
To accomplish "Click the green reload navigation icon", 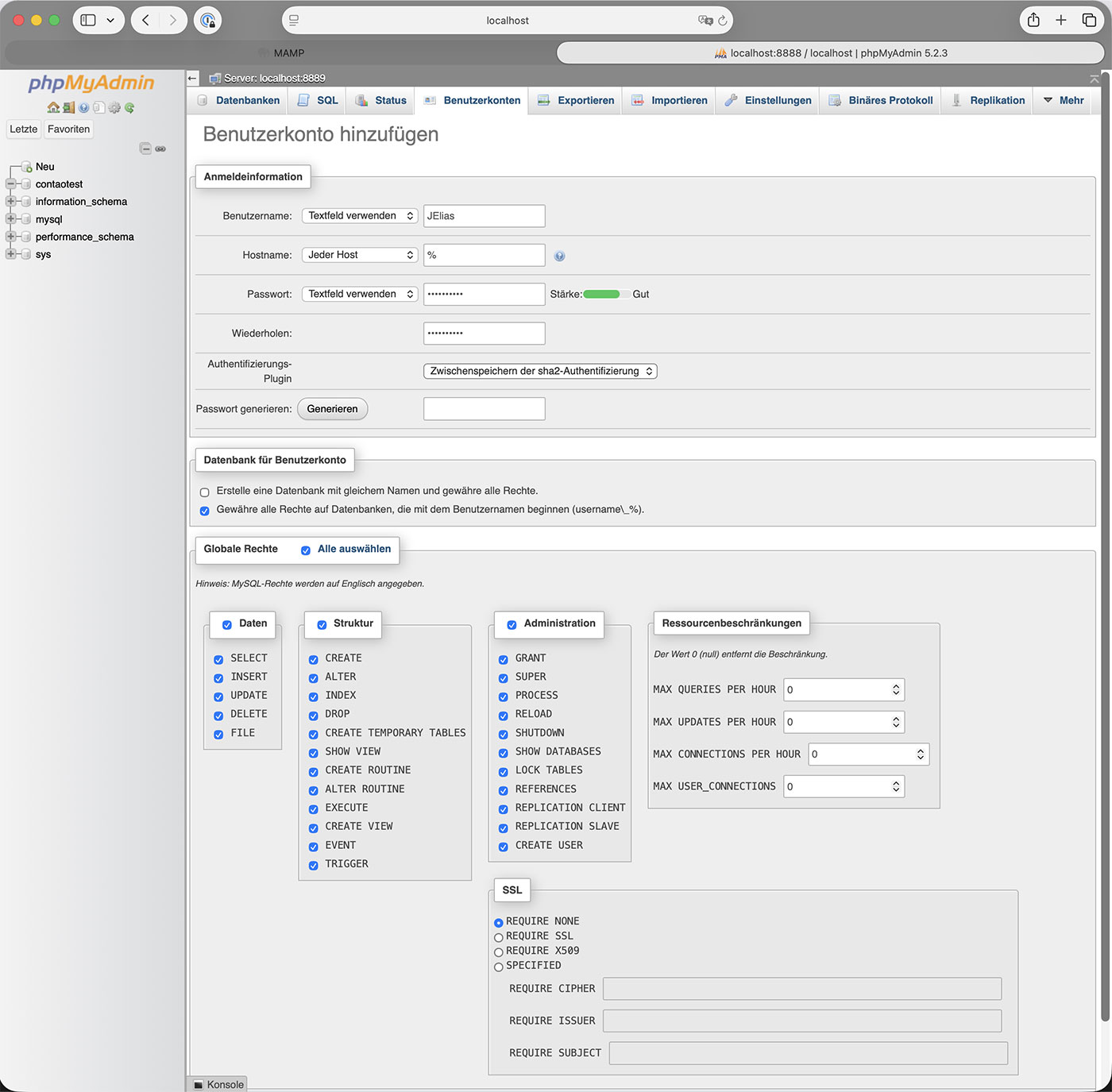I will [129, 107].
